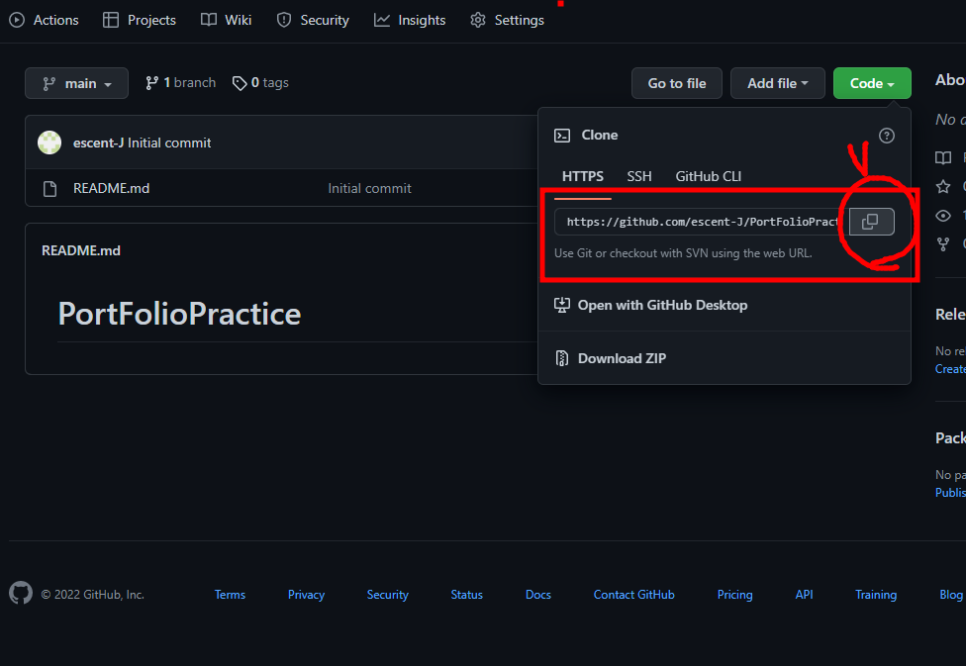
Task: Open the Security tab in repository navigation
Action: (x=313, y=20)
